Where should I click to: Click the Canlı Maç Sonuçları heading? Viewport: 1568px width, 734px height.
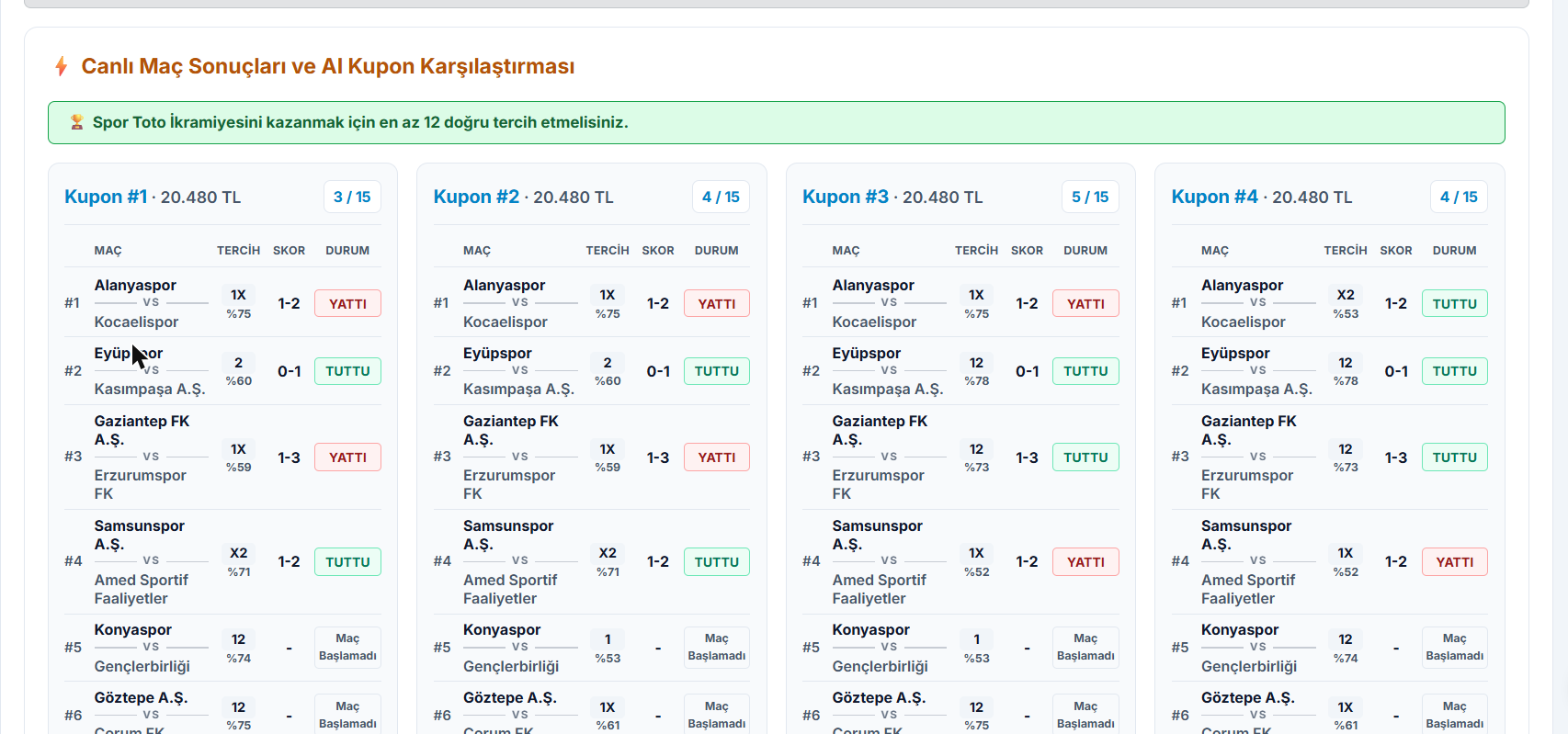click(x=328, y=67)
